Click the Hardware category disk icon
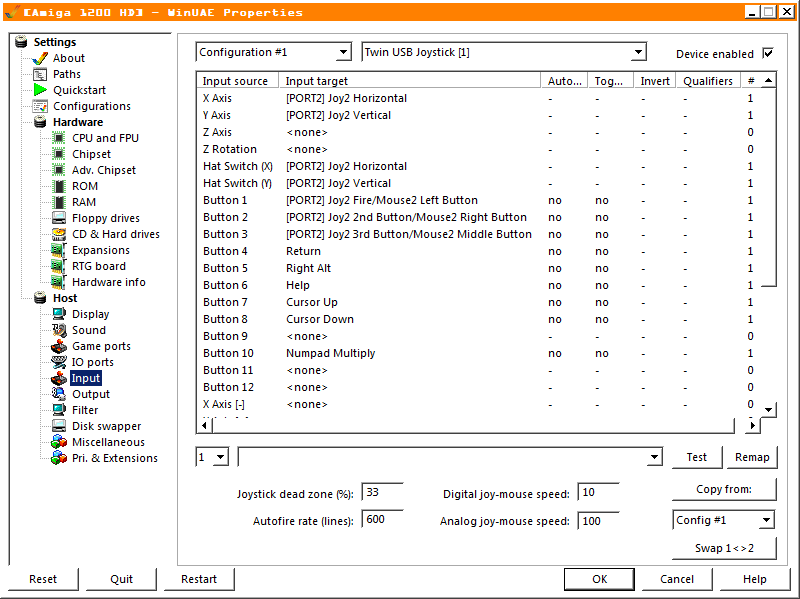This screenshot has height=599, width=800. 40,122
